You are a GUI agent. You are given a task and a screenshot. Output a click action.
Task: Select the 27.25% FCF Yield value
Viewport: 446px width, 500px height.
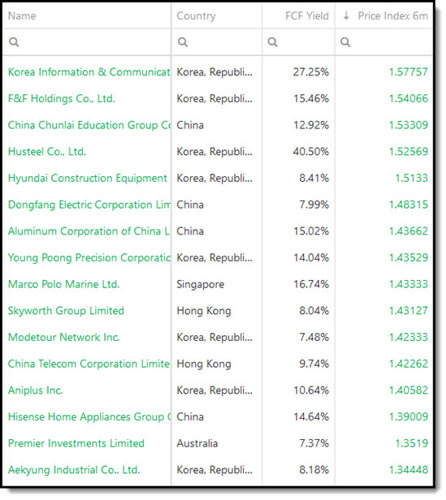pyautogui.click(x=311, y=72)
